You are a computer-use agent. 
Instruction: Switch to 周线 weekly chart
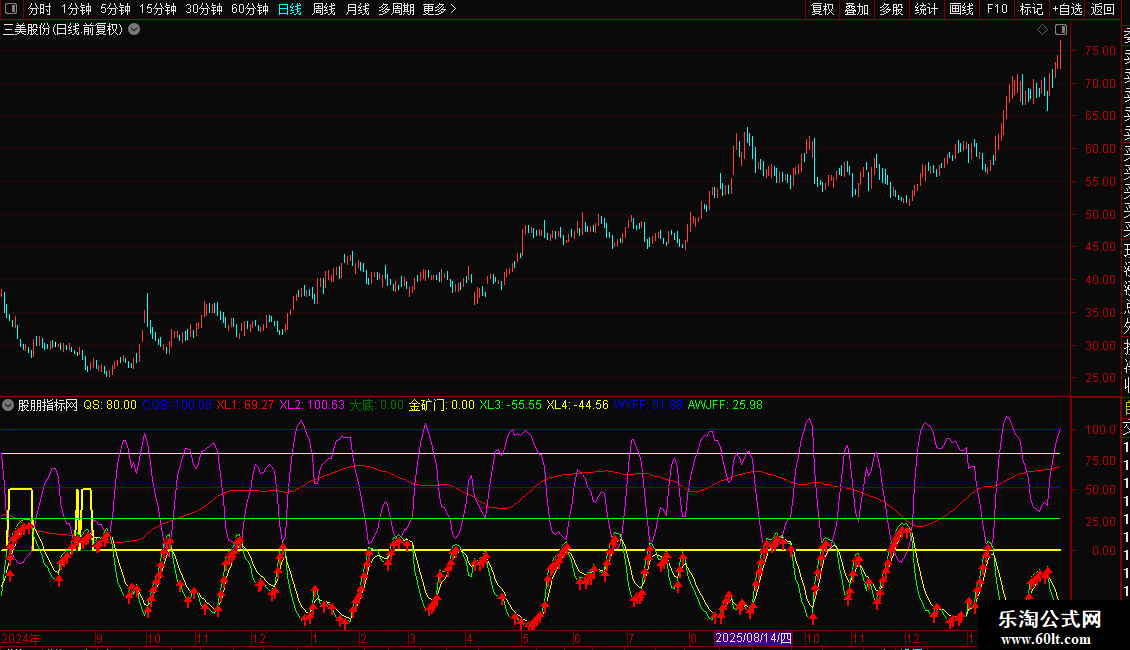pyautogui.click(x=324, y=9)
